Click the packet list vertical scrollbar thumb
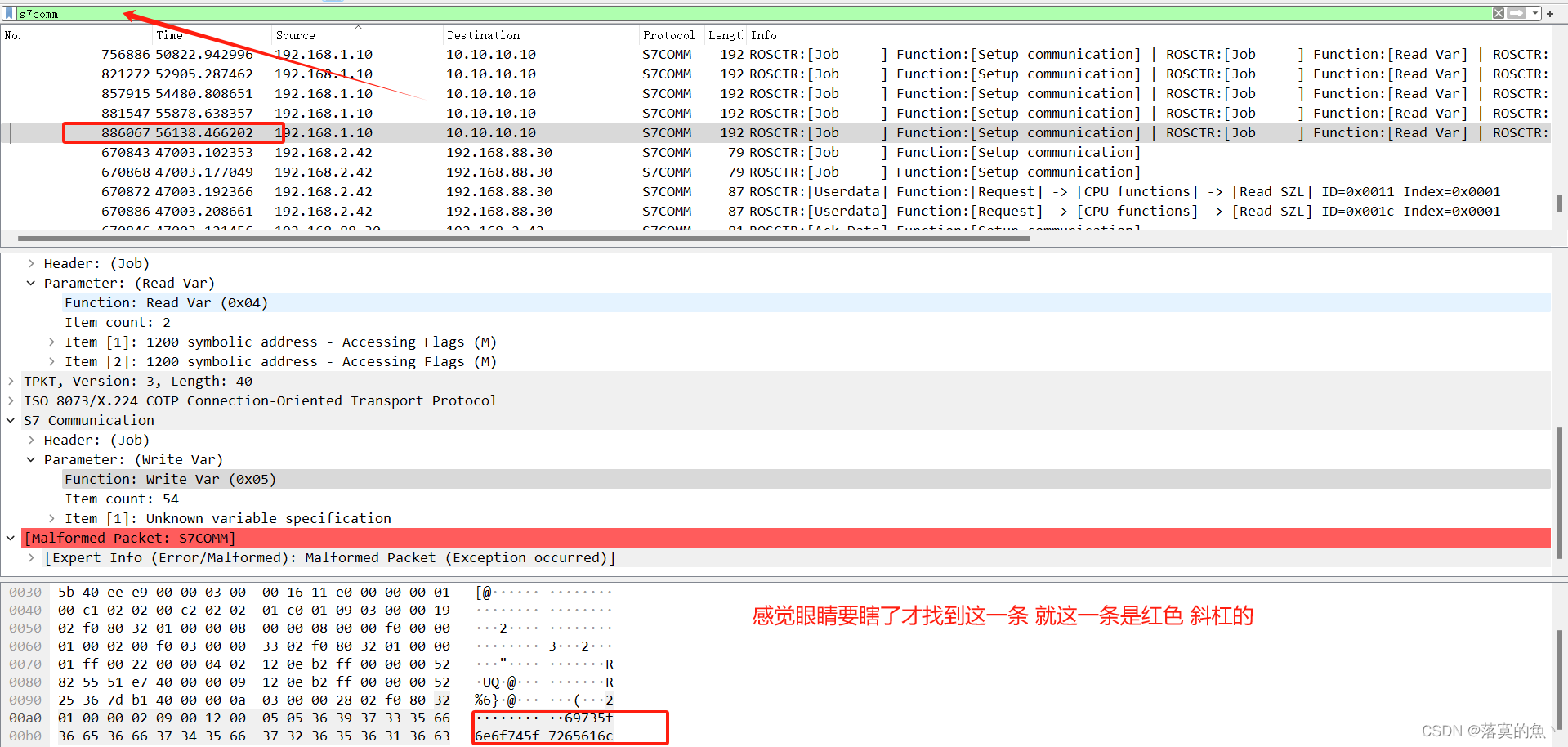Viewport: 1568px width, 747px height. pyautogui.click(x=1559, y=203)
